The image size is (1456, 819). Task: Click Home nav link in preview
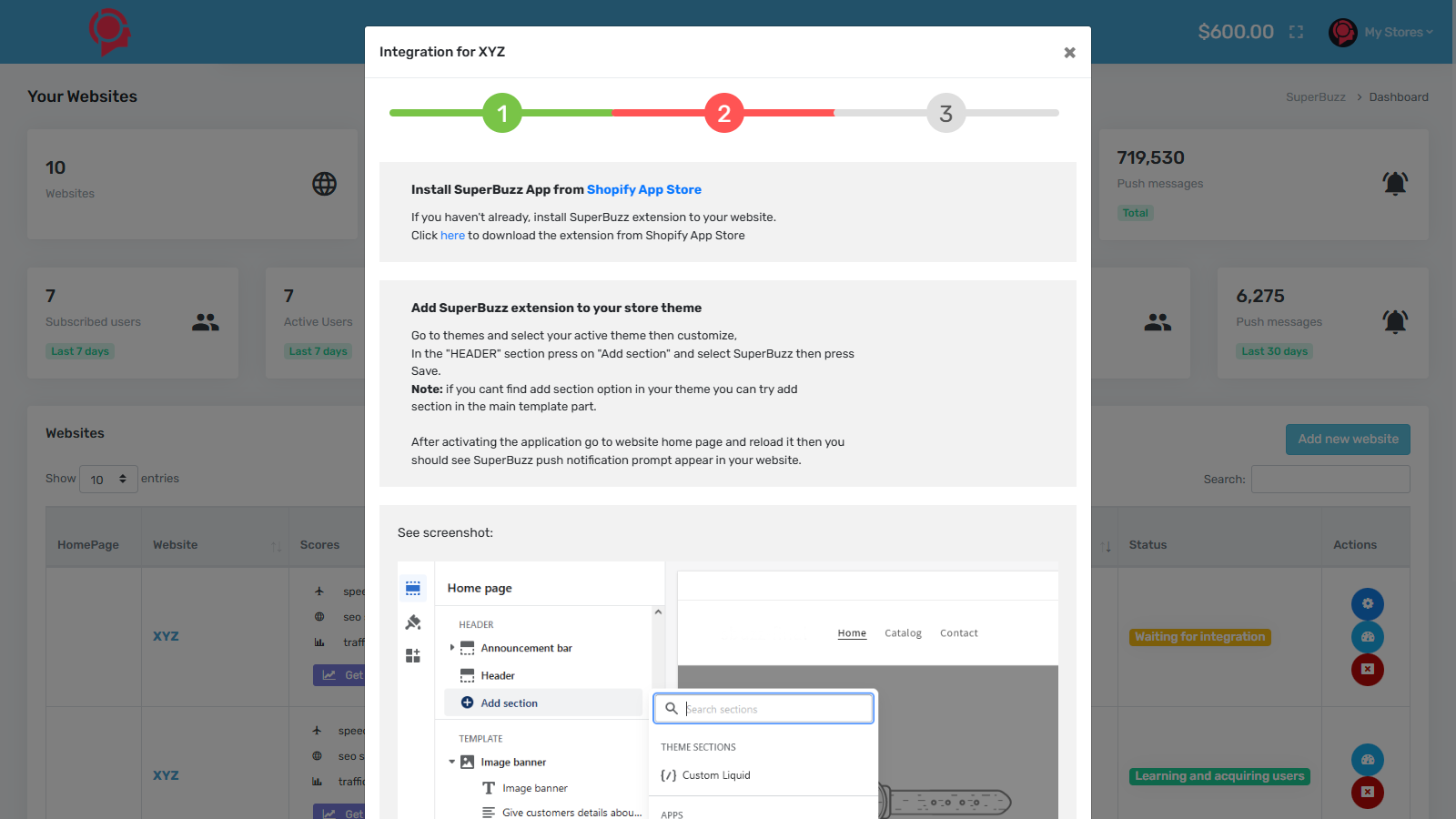tap(852, 633)
